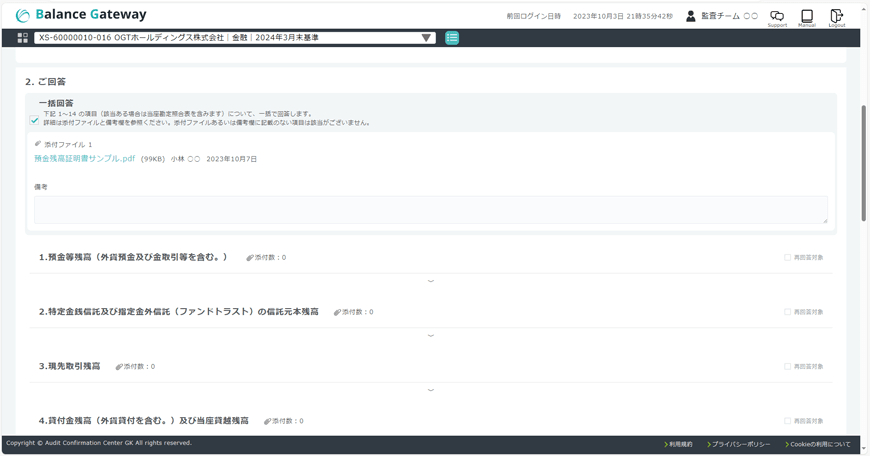Click the vertical page scrollbar
870x456 pixels.
click(864, 160)
